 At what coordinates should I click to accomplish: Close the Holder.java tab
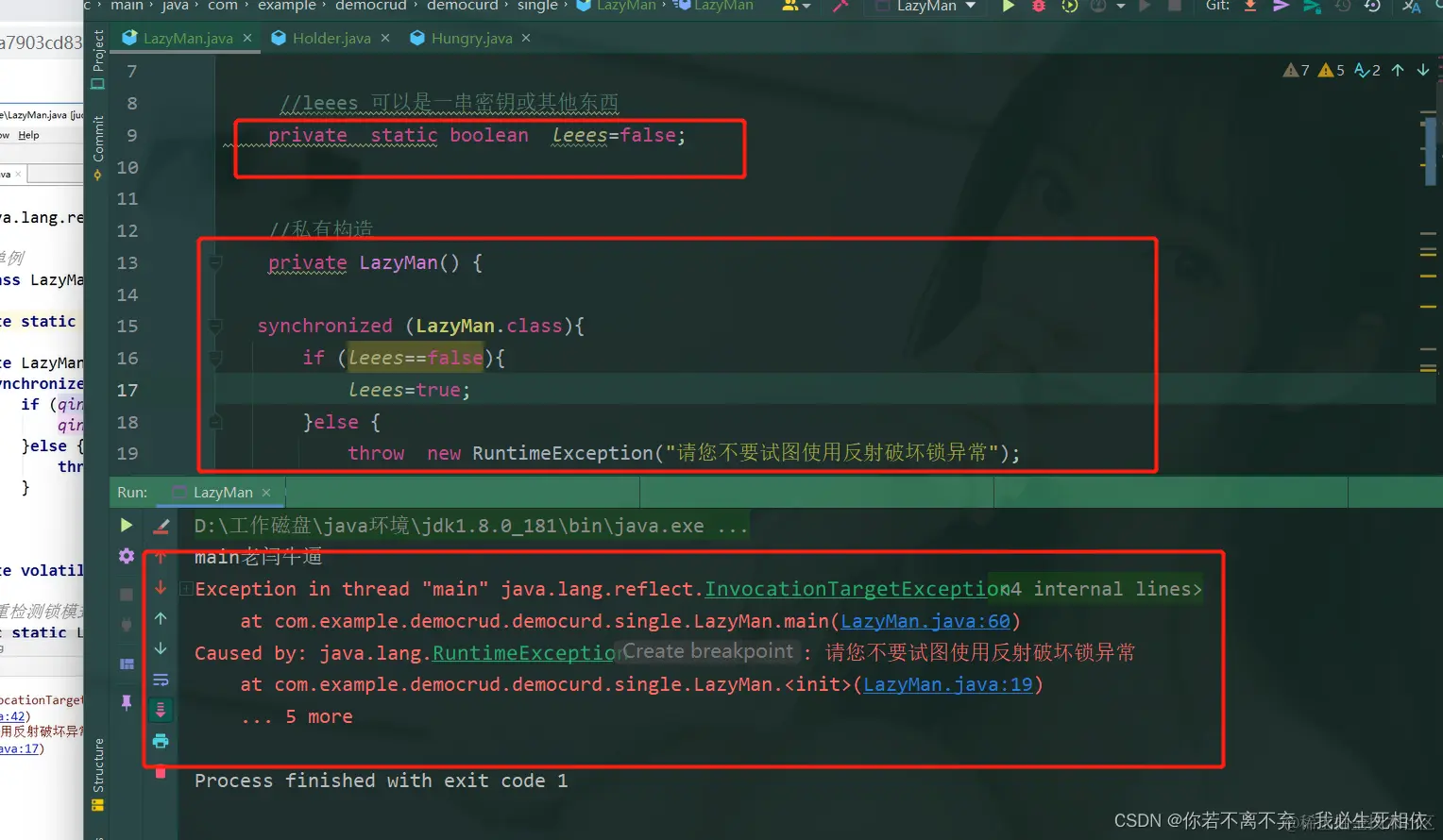click(x=385, y=38)
